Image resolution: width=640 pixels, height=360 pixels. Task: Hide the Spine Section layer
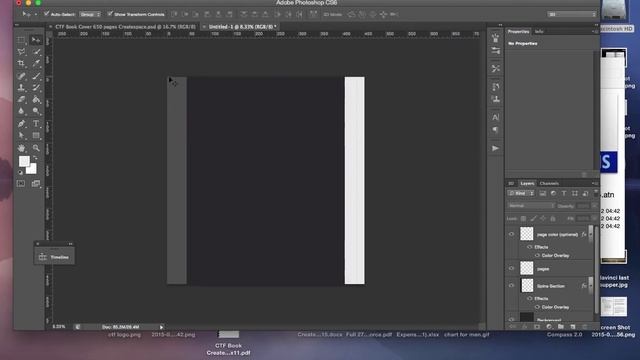[x=511, y=286]
